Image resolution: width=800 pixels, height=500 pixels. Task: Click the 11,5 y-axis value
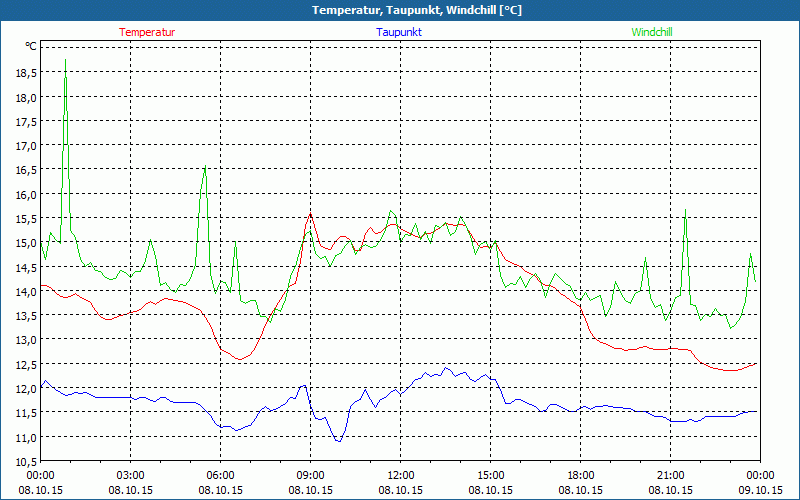27,413
